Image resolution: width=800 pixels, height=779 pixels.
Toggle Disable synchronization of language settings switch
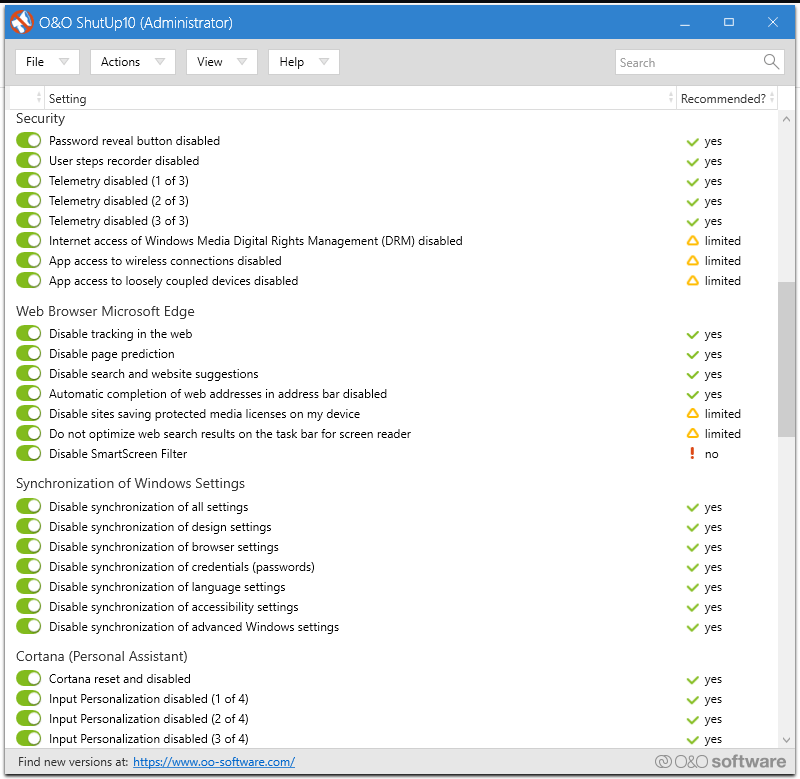point(29,586)
